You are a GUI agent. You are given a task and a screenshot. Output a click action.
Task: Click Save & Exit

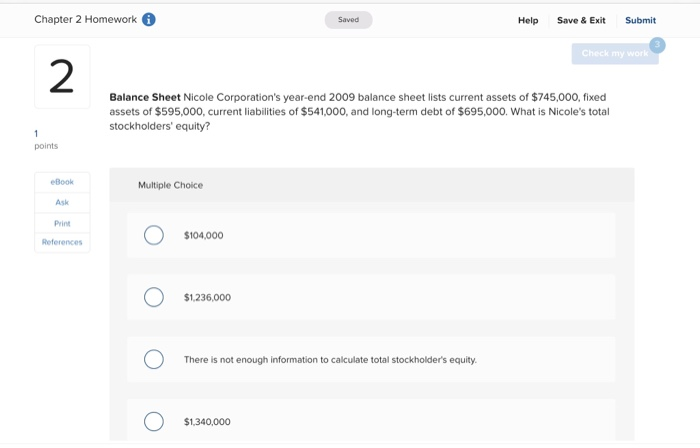click(x=581, y=20)
